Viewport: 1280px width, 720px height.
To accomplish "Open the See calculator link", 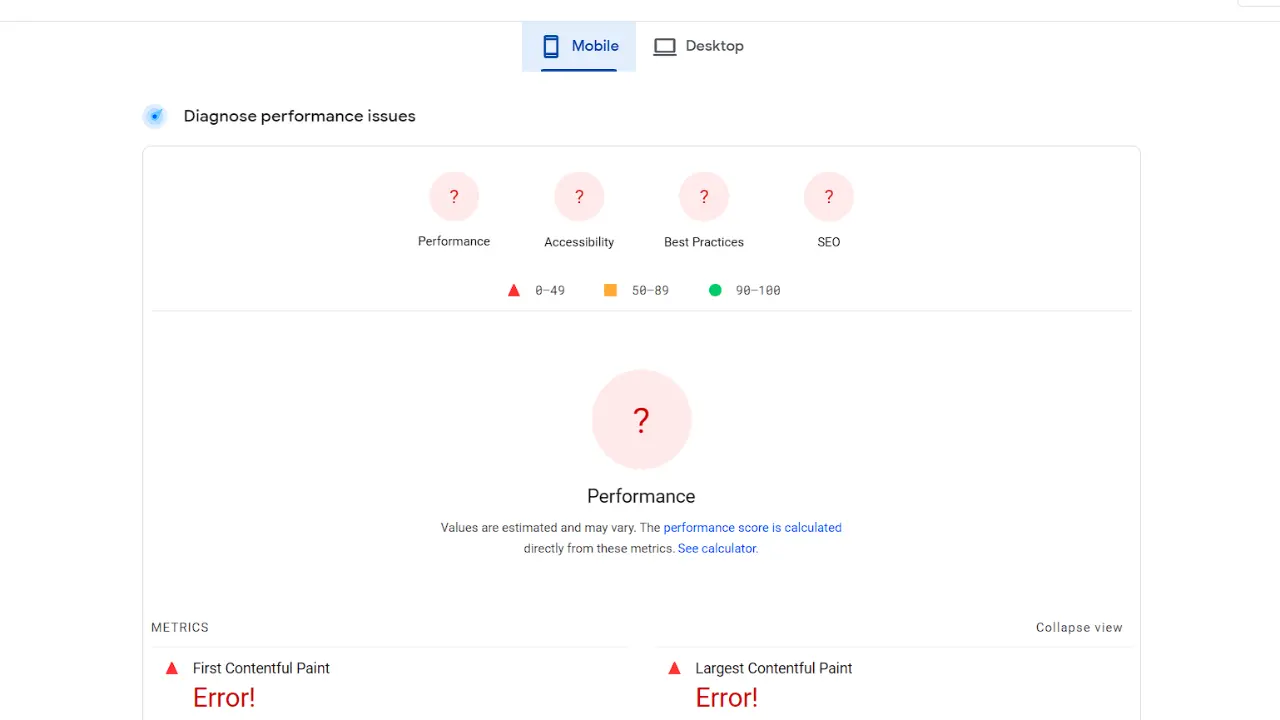I will (x=717, y=549).
